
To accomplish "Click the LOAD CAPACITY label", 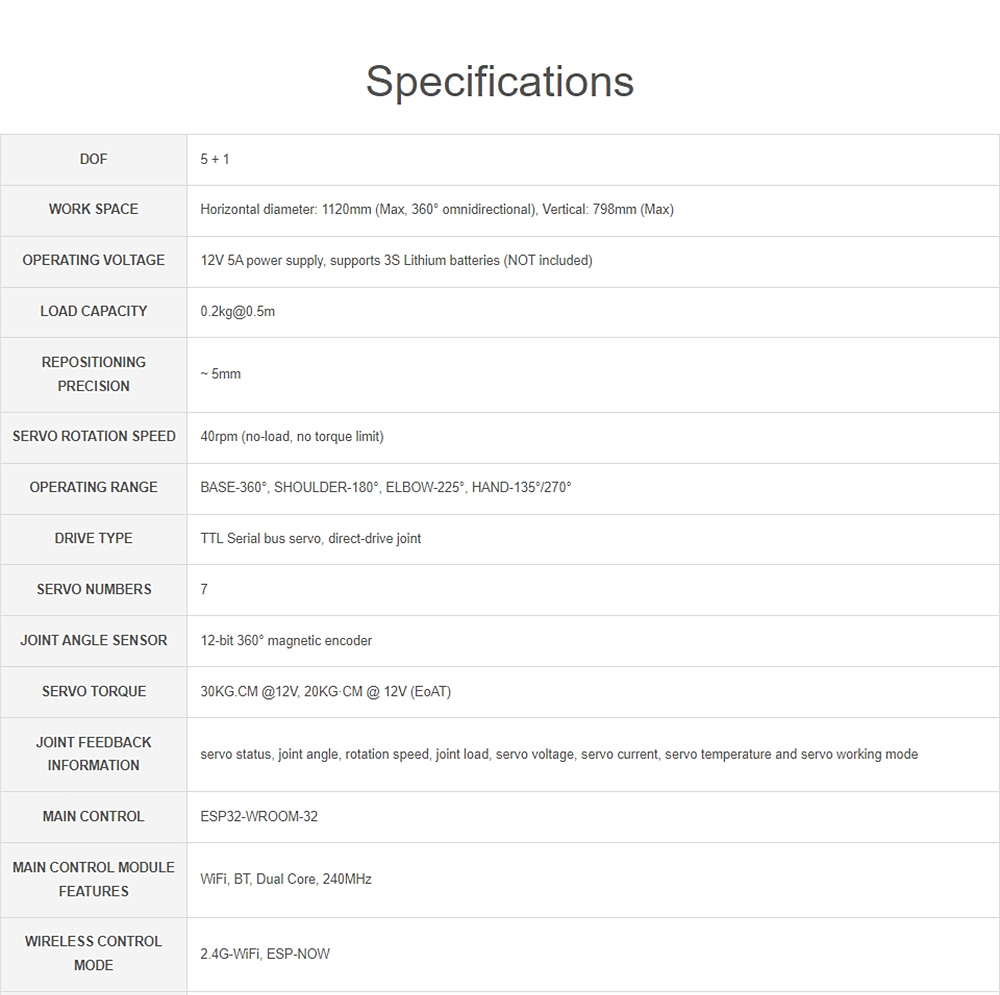I will pos(93,311).
